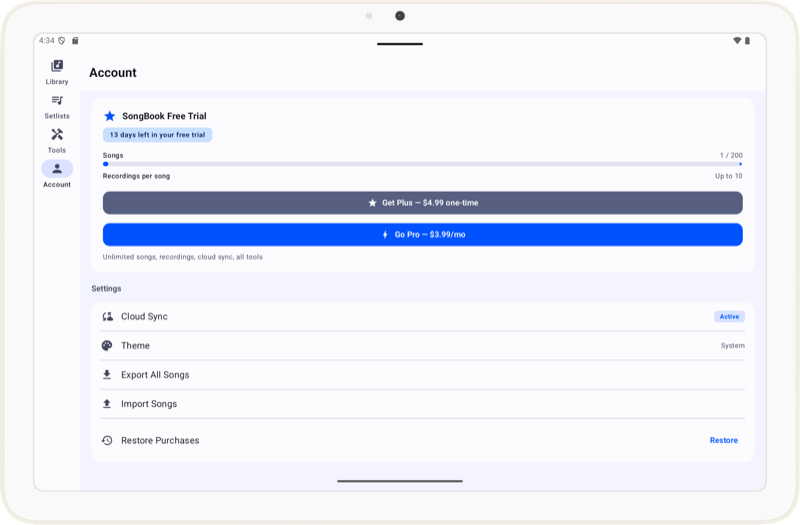Tap the Setlists label in the side rail
The image size is (800, 525).
click(x=57, y=116)
